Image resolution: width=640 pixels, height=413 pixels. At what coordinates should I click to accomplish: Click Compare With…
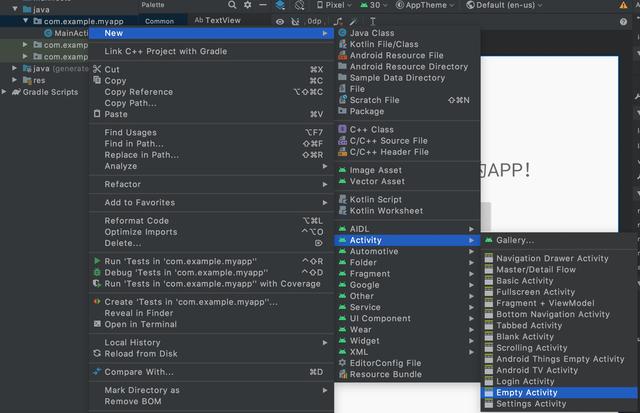click(x=211, y=372)
